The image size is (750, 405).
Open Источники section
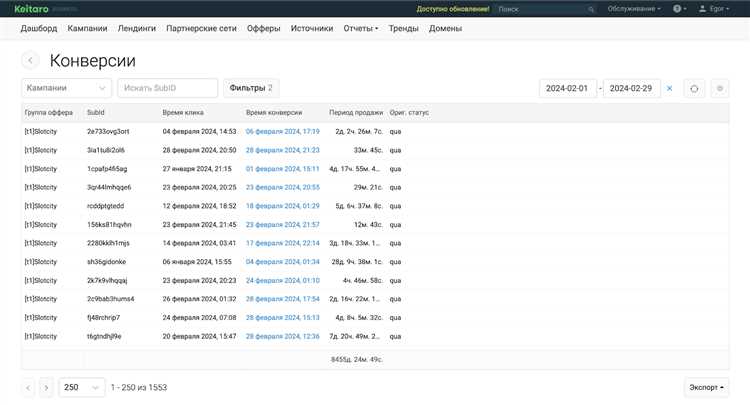312,28
